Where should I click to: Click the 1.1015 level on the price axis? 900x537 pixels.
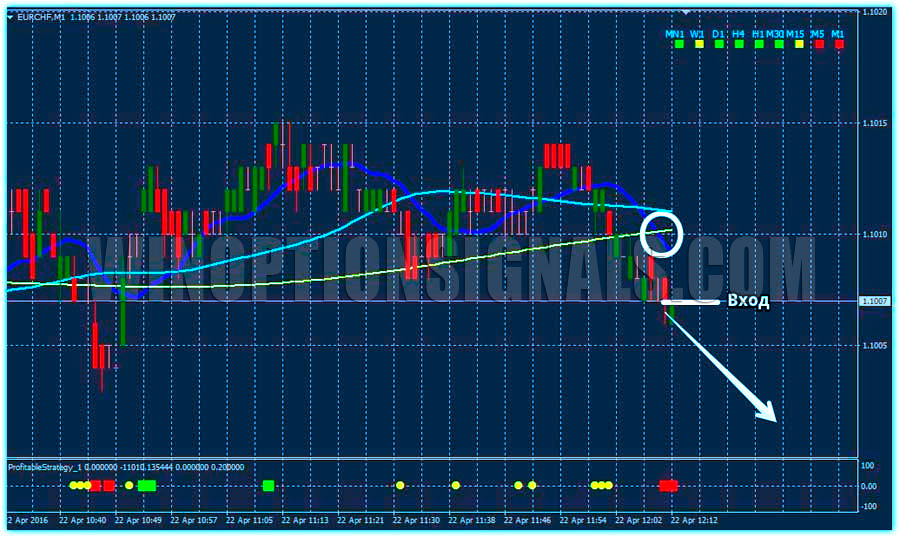[875, 123]
